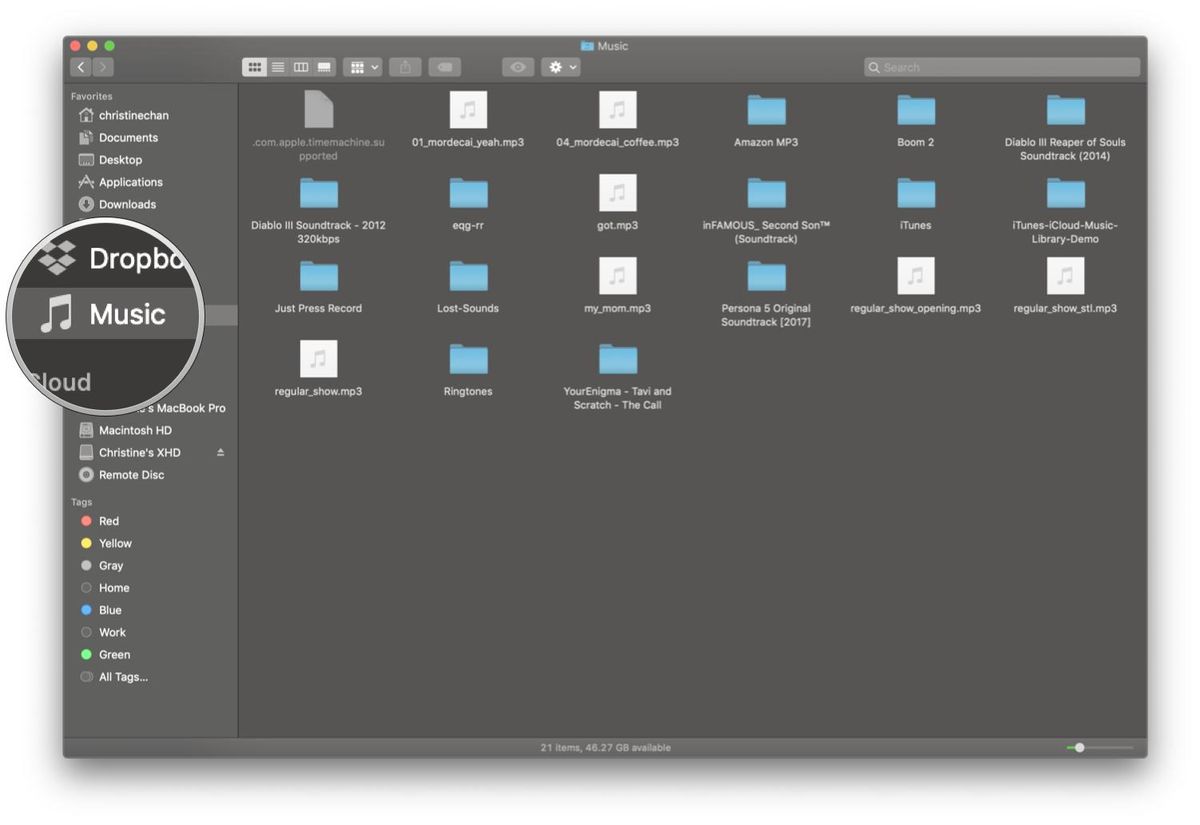Screen dimensions: 1200x825
Task: Switch to Icon view in the toolbar
Action: coord(255,66)
